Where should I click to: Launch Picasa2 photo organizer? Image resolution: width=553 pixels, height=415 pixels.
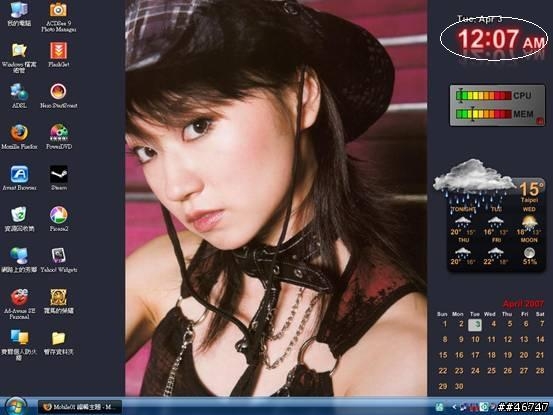(x=59, y=219)
